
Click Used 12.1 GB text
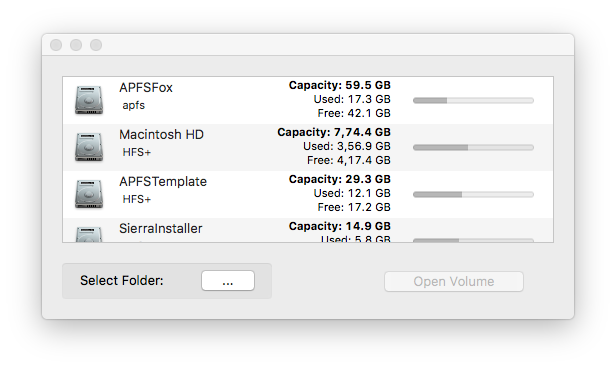352,193
